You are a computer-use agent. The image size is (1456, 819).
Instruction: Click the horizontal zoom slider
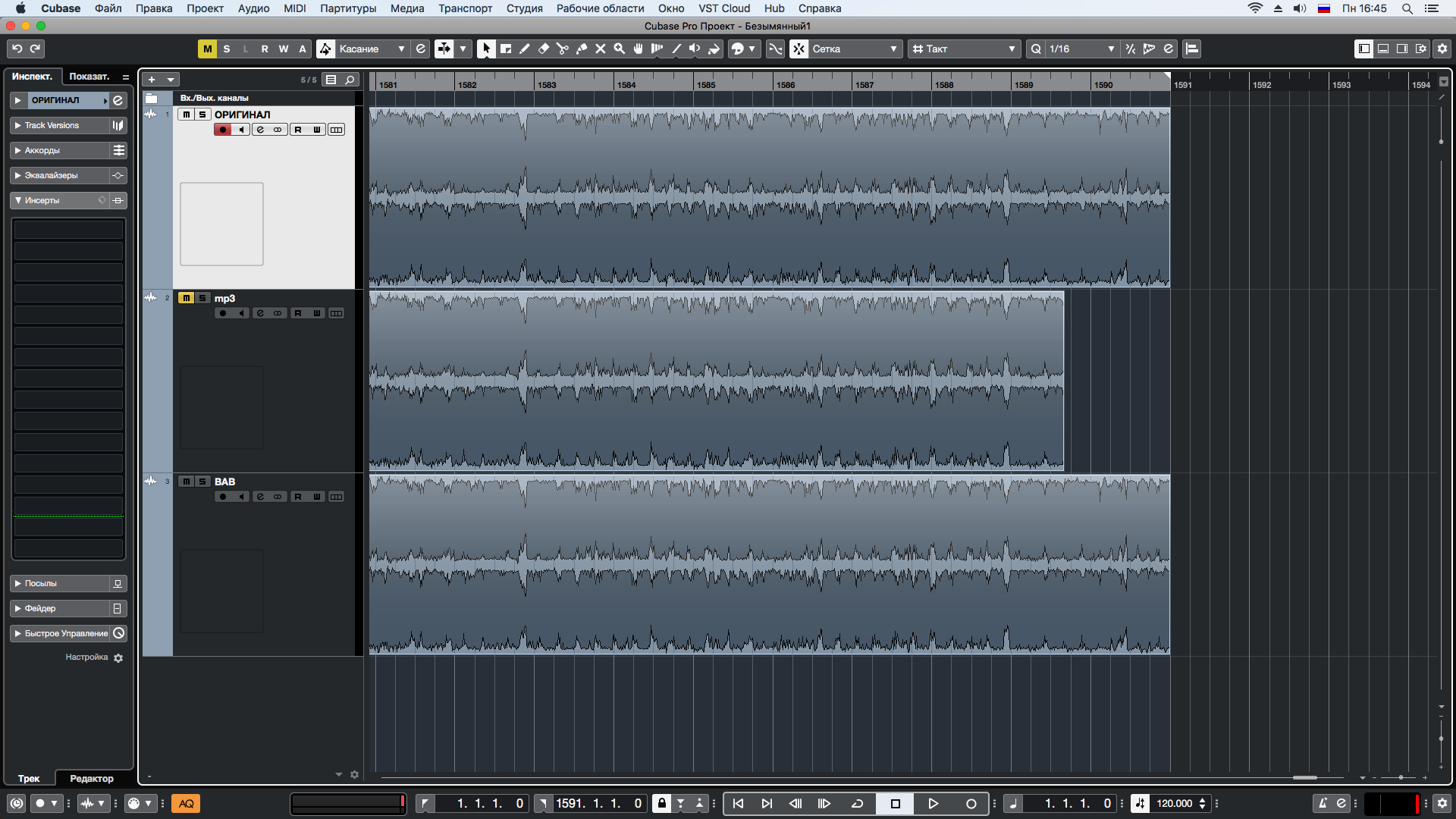point(1400,777)
